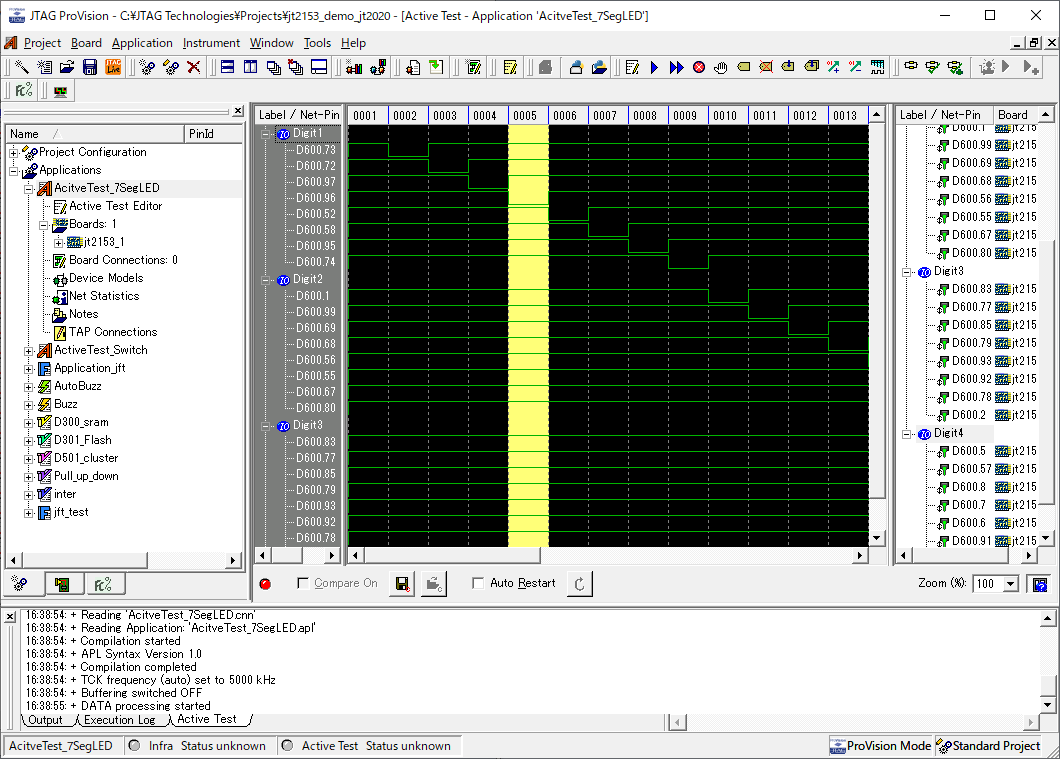Click the red X delete toolbar icon

click(194, 67)
